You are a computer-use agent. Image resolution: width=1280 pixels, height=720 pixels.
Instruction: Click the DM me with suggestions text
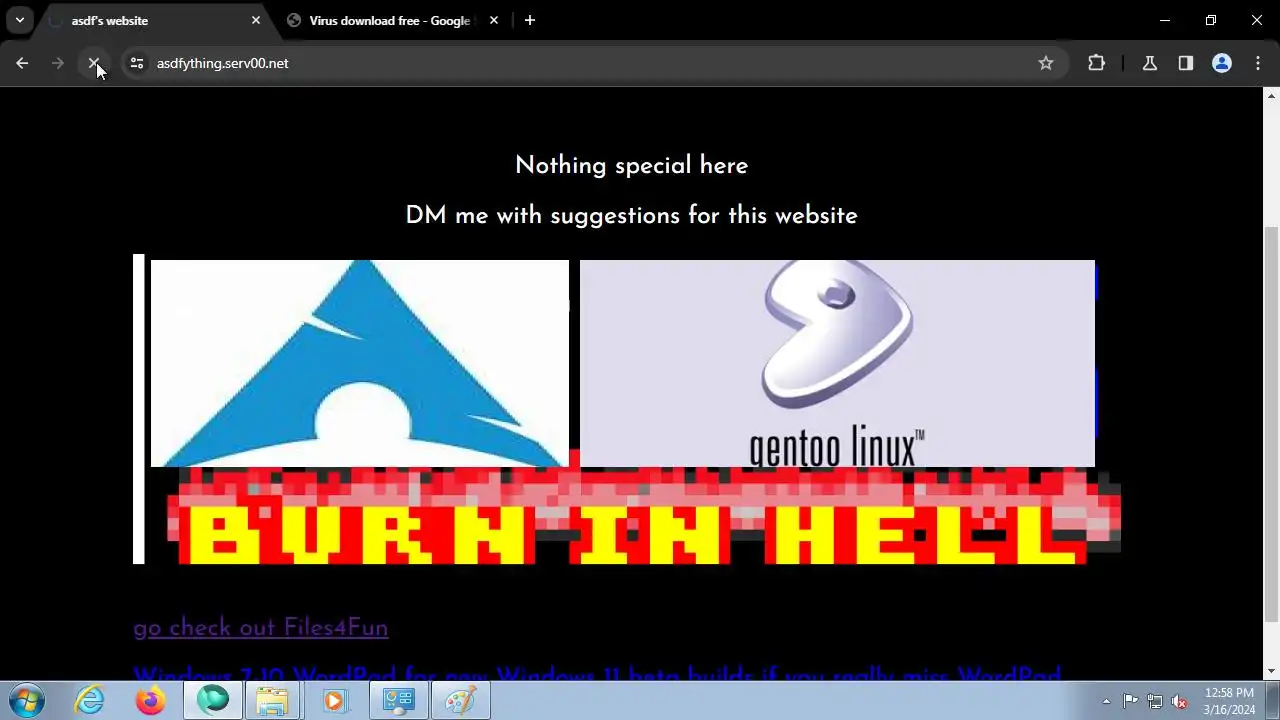tap(631, 216)
